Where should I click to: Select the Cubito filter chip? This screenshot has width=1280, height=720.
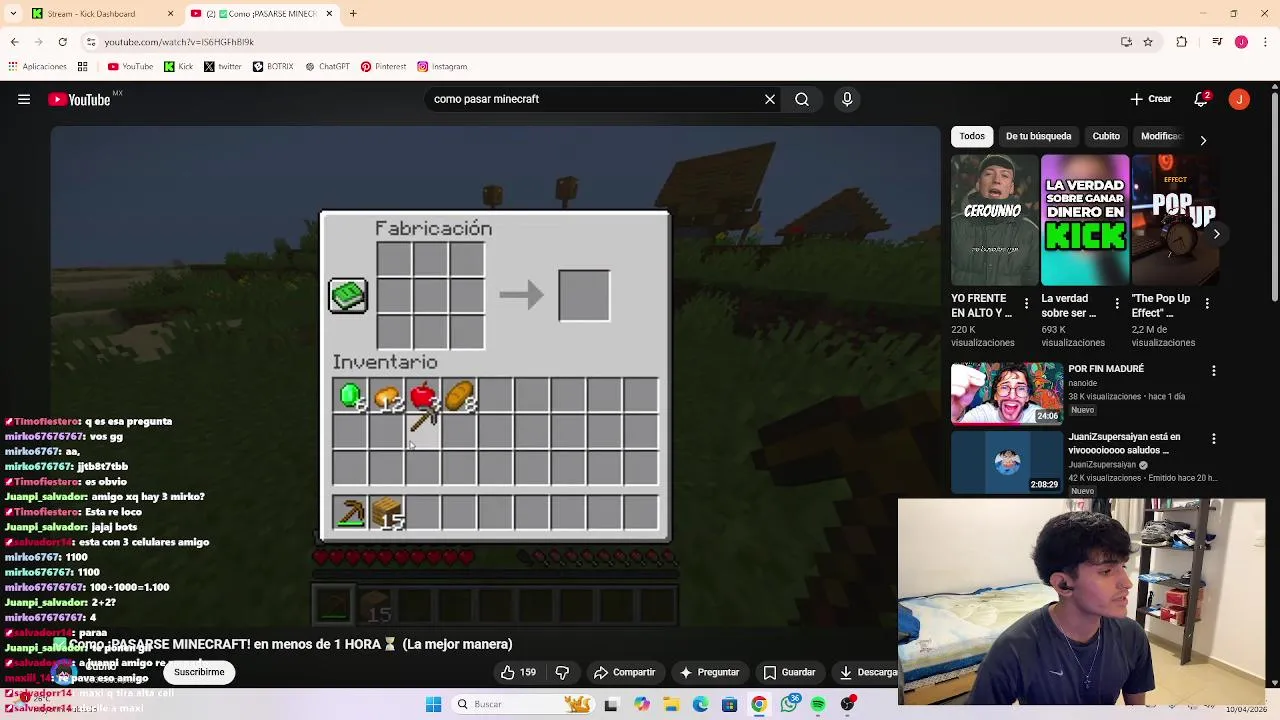tap(1106, 136)
